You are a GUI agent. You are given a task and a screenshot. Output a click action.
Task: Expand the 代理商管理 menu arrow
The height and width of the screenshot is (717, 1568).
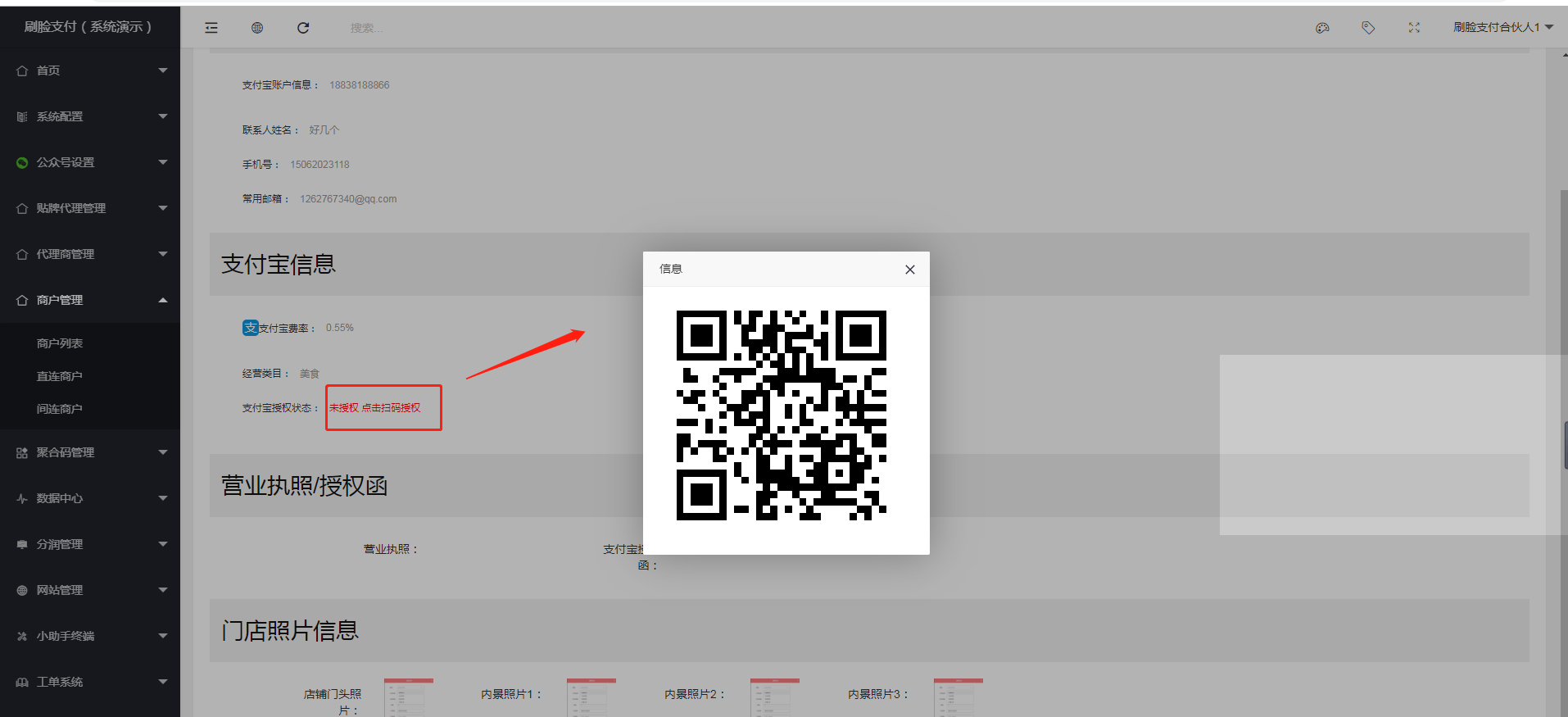[x=163, y=254]
